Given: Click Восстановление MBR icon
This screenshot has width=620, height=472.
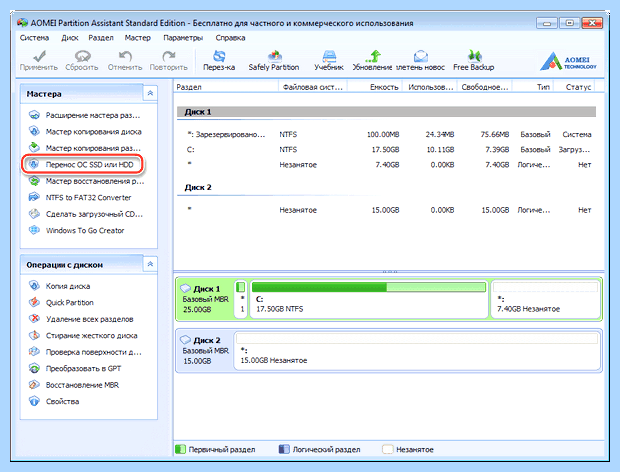Looking at the screenshot, I should 34,385.
